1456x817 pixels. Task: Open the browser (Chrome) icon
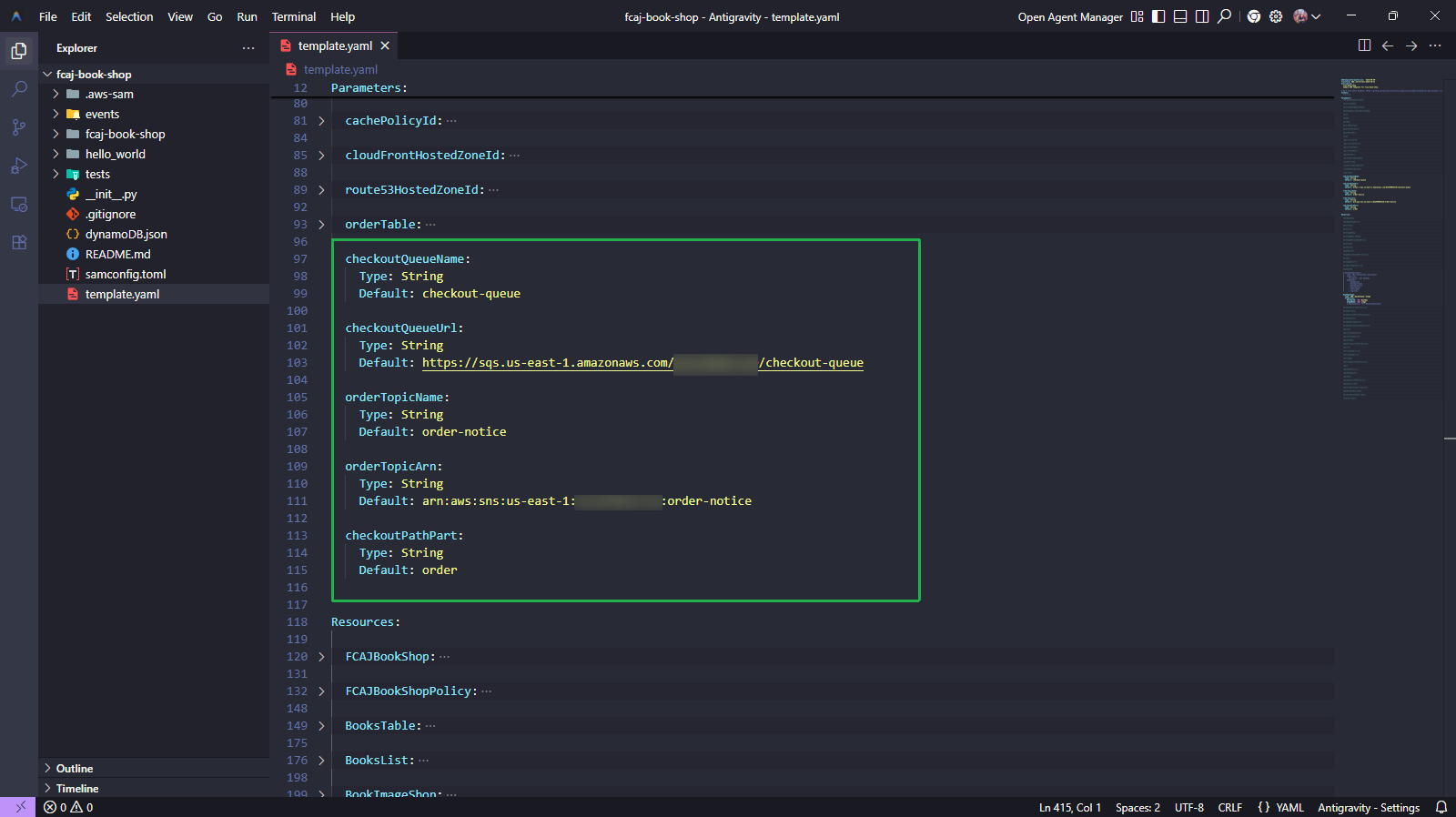click(1254, 16)
